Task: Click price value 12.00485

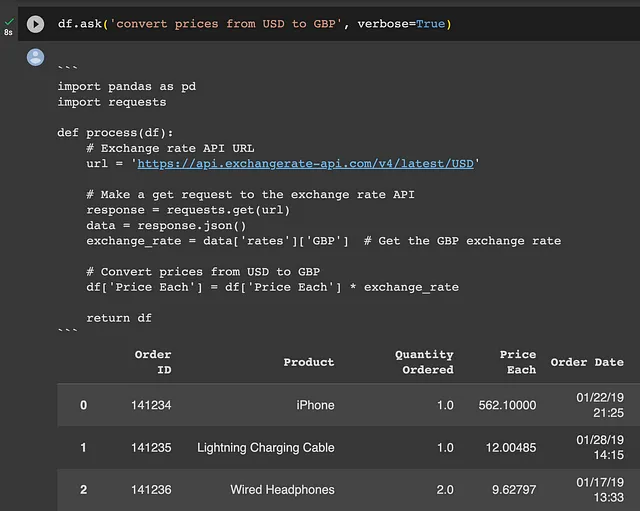Action: (x=511, y=448)
